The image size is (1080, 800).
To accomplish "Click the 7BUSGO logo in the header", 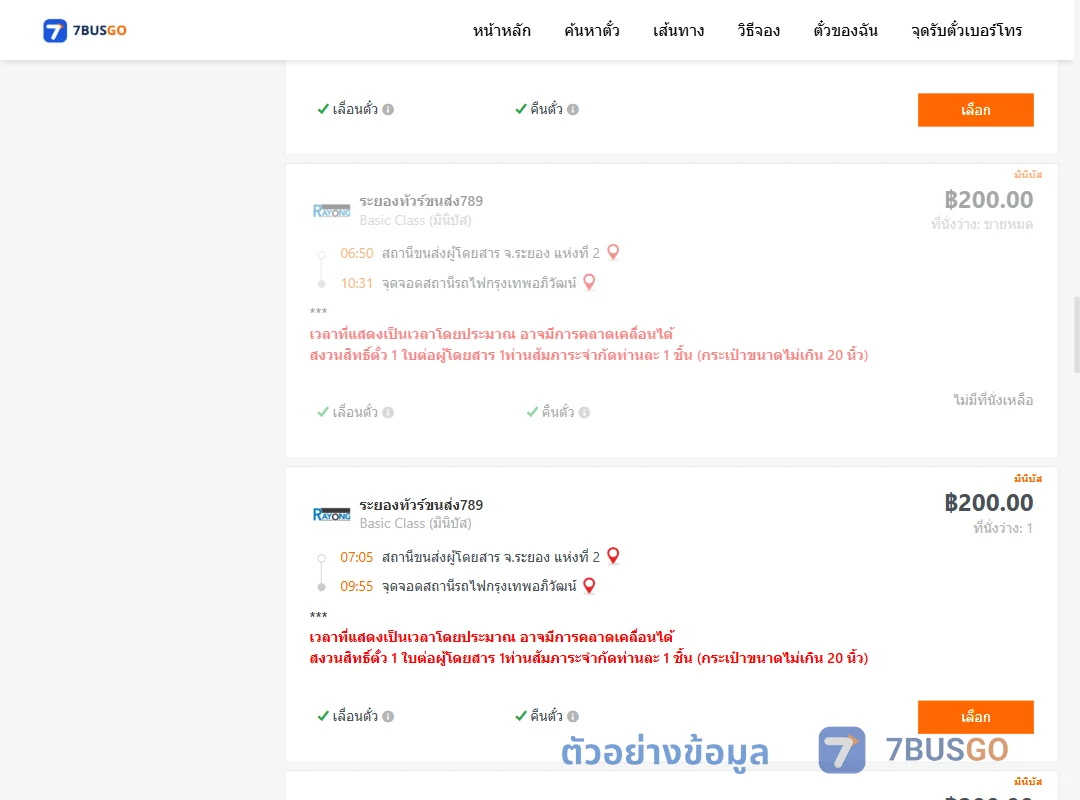I will [85, 30].
